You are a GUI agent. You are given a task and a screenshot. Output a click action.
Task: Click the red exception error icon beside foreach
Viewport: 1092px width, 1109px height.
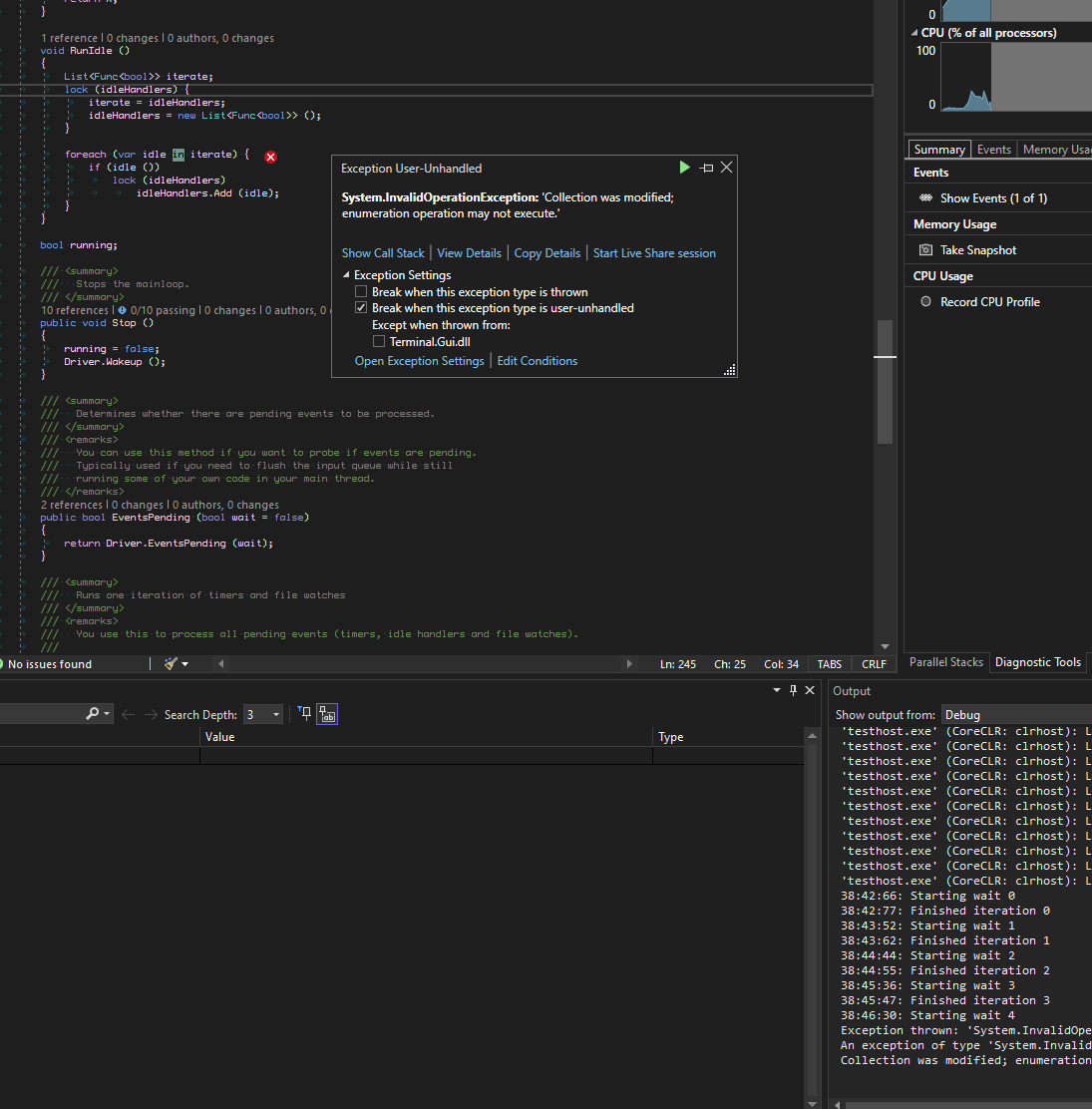[269, 157]
